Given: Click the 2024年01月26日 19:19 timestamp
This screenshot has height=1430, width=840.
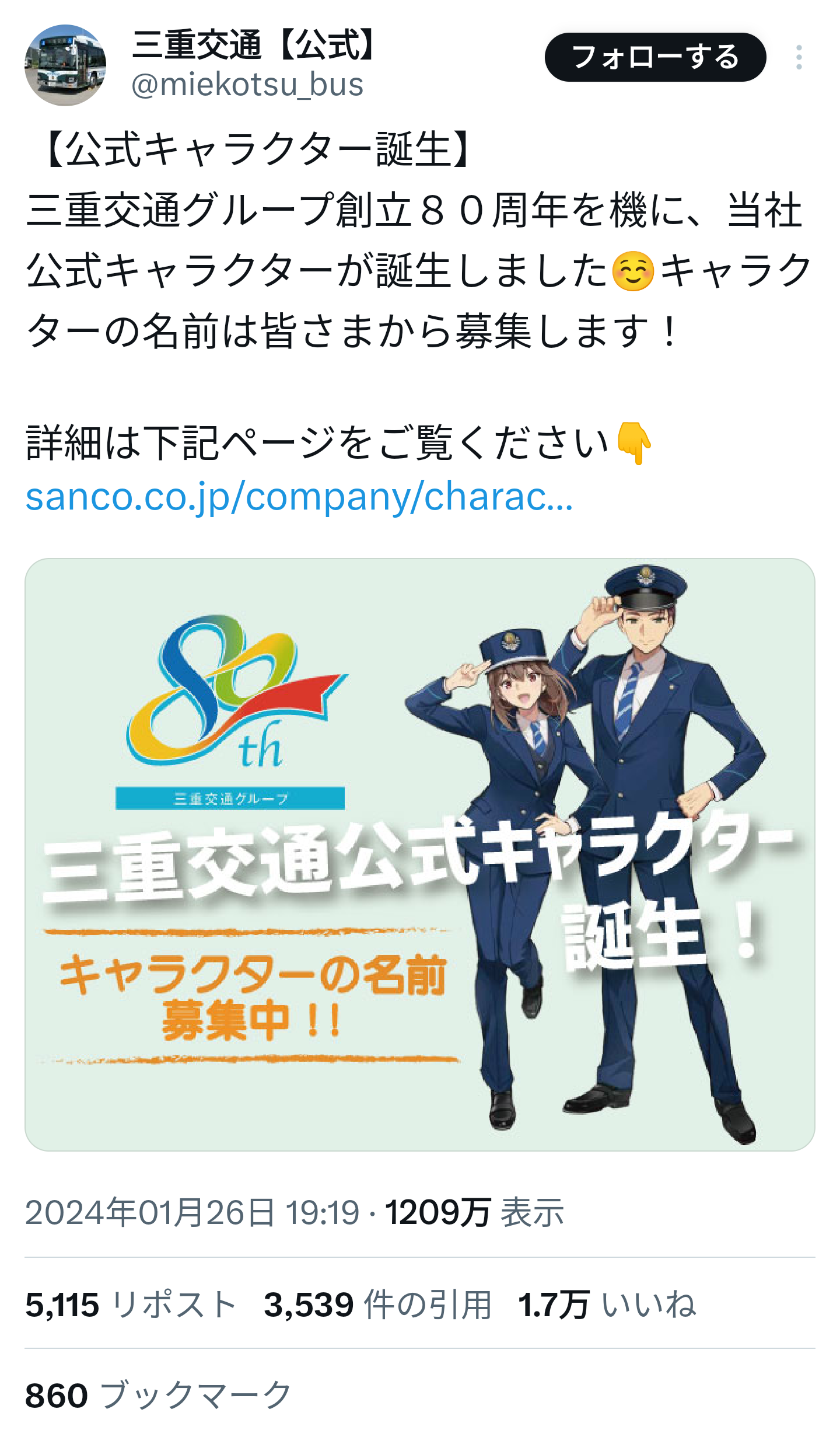Looking at the screenshot, I should tap(192, 1212).
